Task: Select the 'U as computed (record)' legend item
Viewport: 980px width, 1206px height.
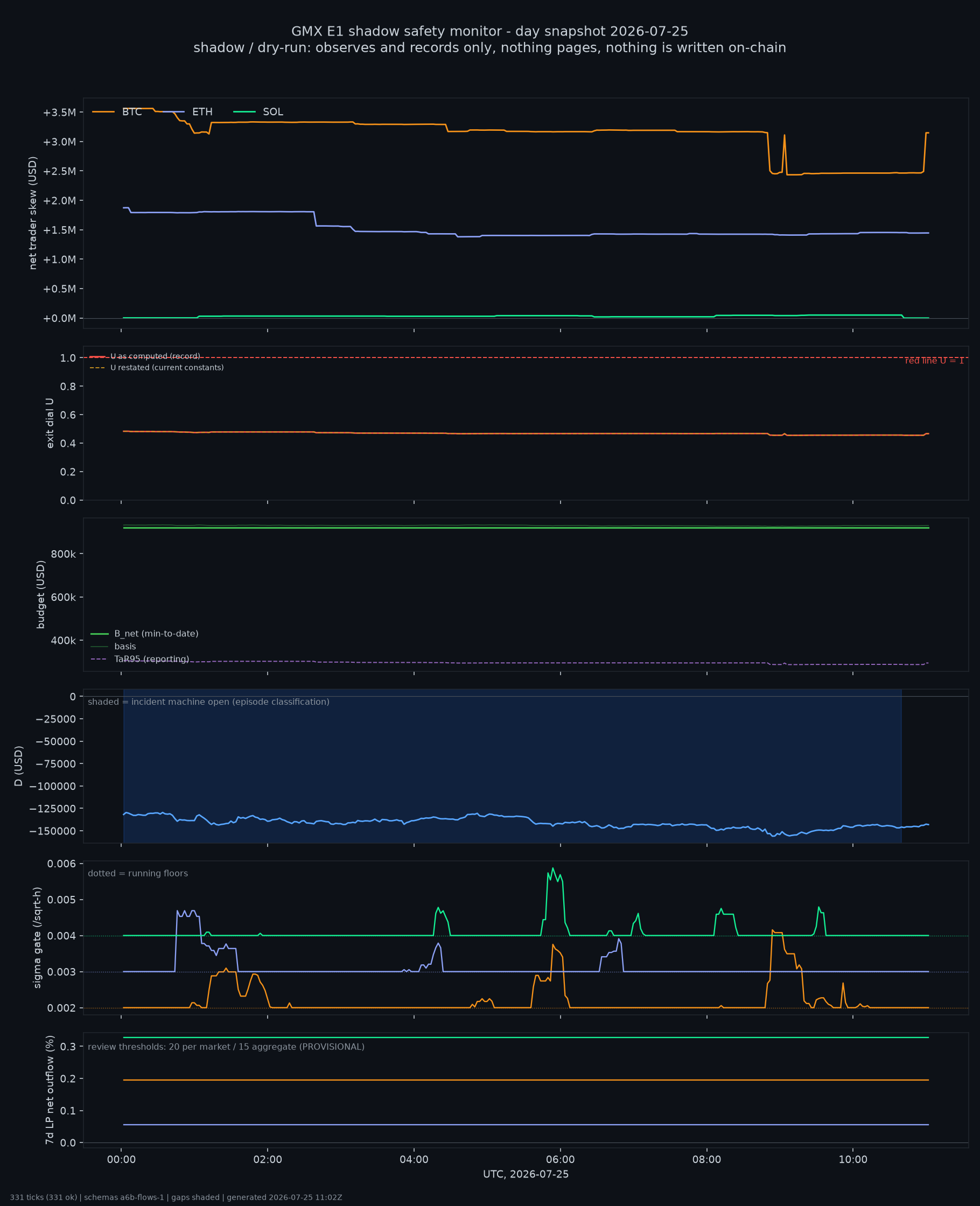Action: (144, 356)
